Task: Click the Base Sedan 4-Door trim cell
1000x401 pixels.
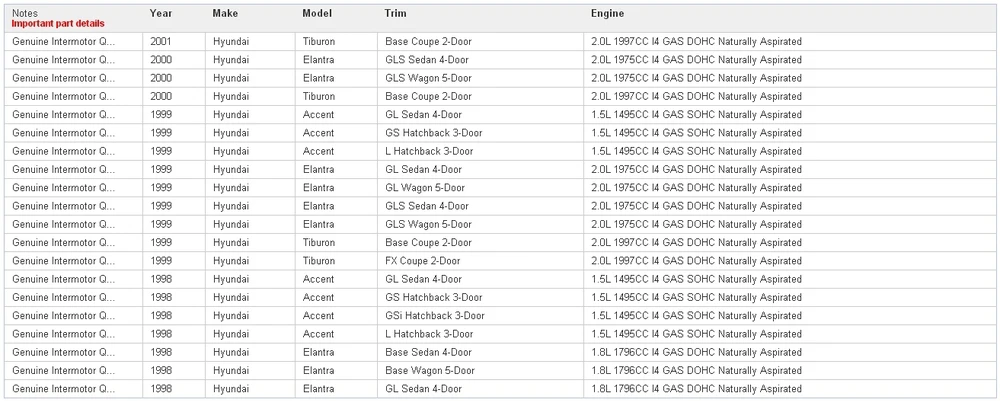Action: coord(480,352)
